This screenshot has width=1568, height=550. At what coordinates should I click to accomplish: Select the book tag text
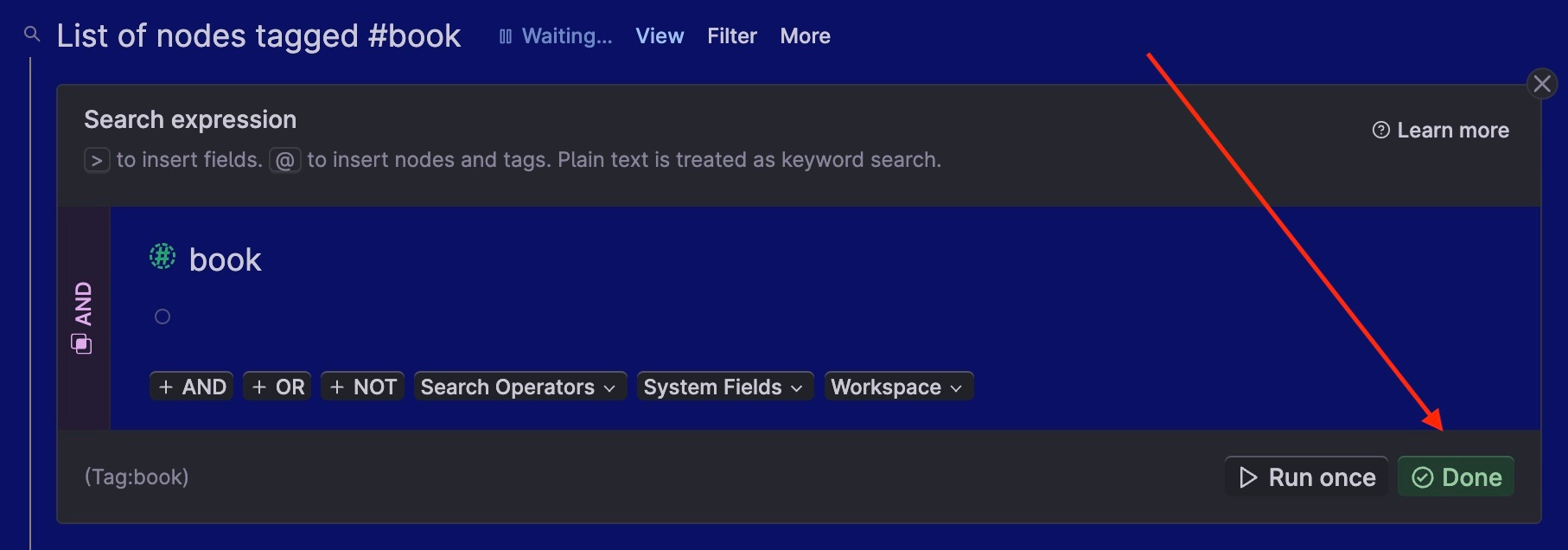click(x=225, y=260)
